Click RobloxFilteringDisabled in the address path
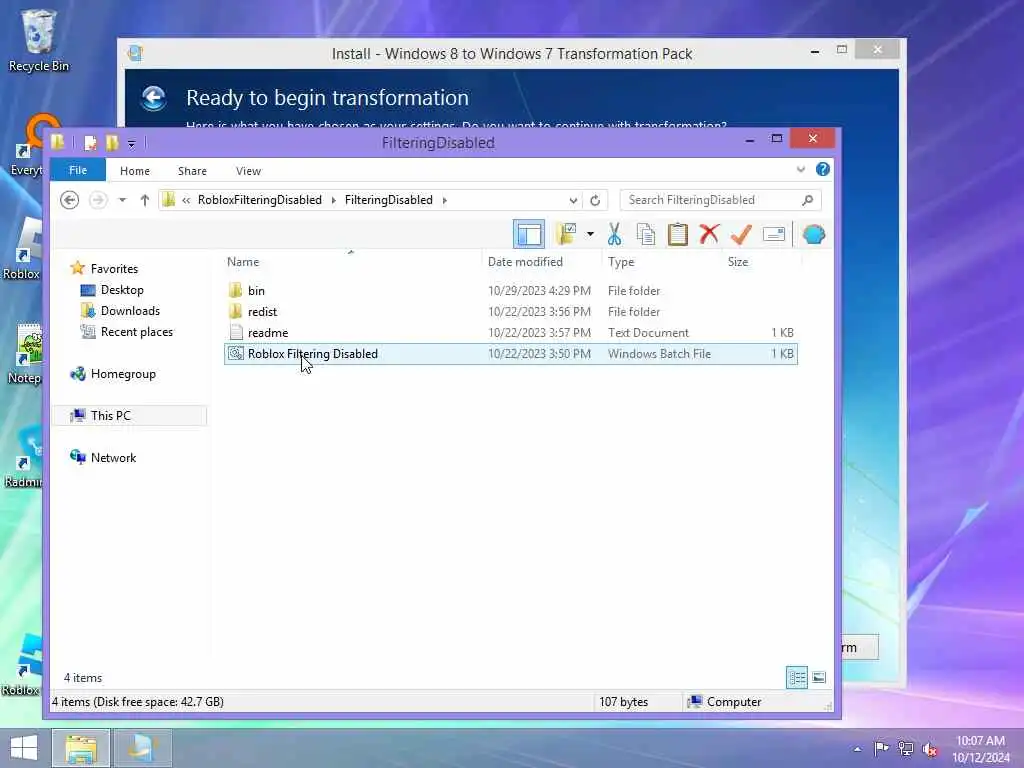Screen dimensions: 1024x768 [x=260, y=200]
